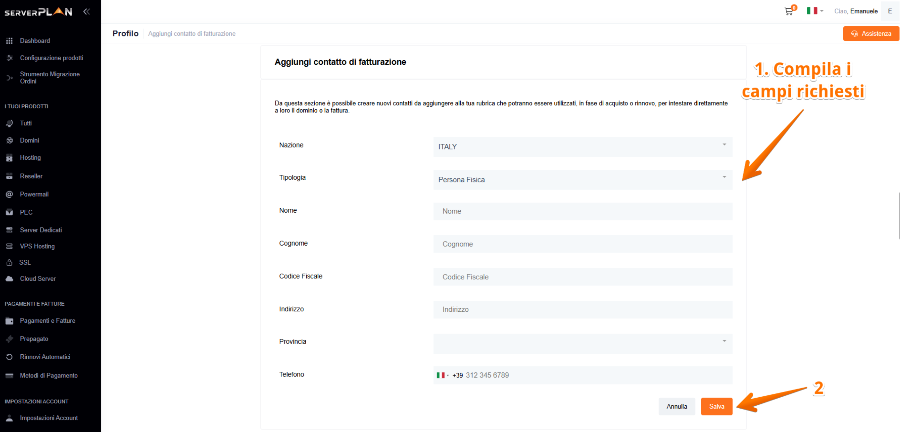Focus the Codice Fiscale input field

[582, 277]
